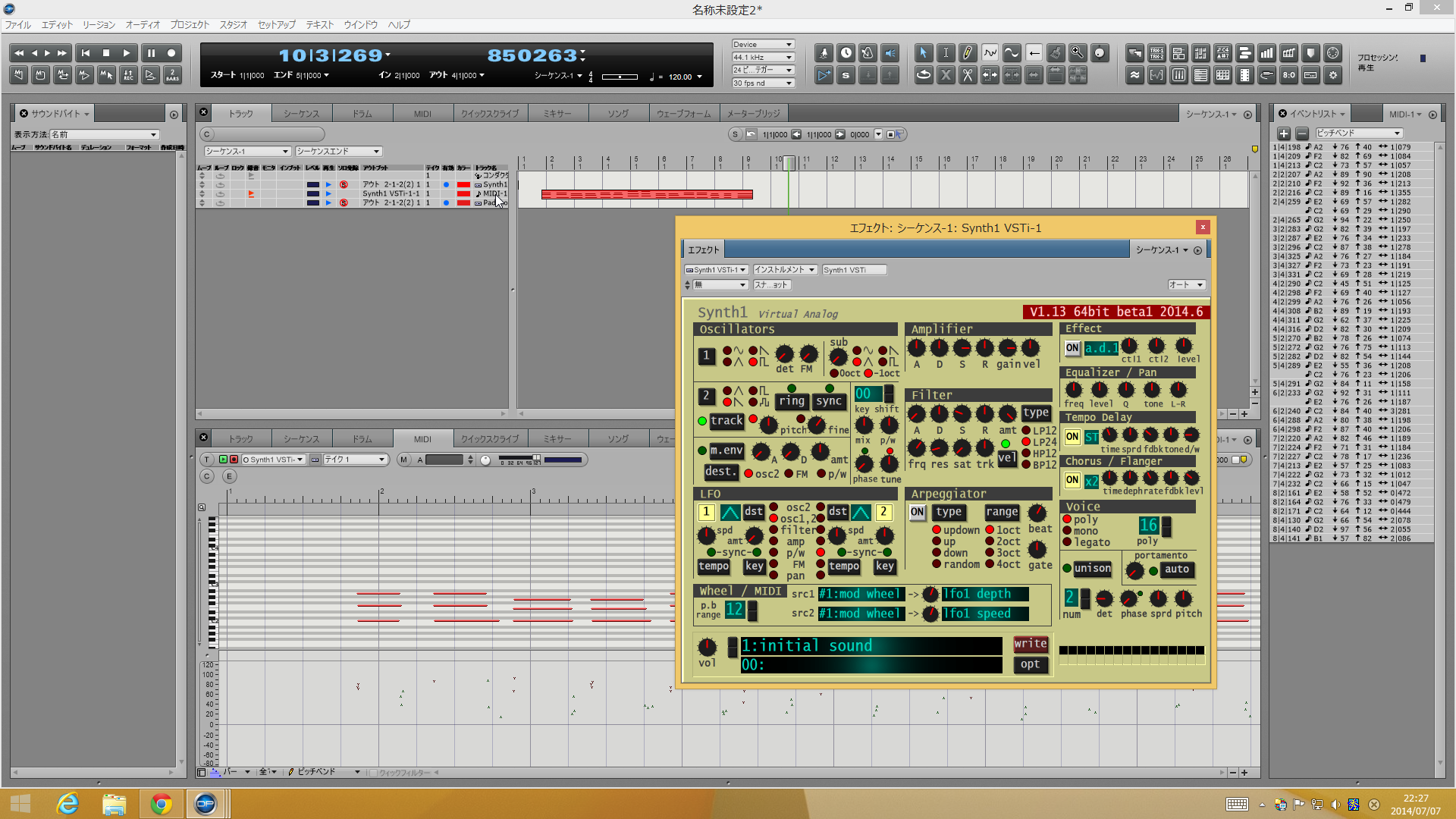Click the portamento auto button
The width and height of the screenshot is (1456, 819).
pos(1176,570)
